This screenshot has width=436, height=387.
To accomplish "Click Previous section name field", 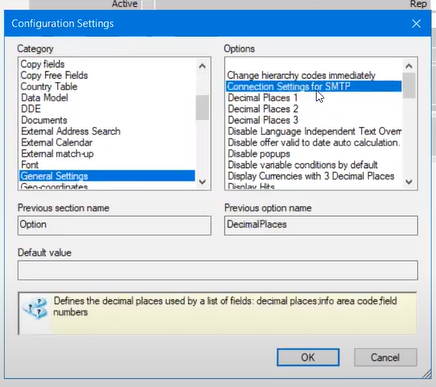I will pyautogui.click(x=114, y=225).
